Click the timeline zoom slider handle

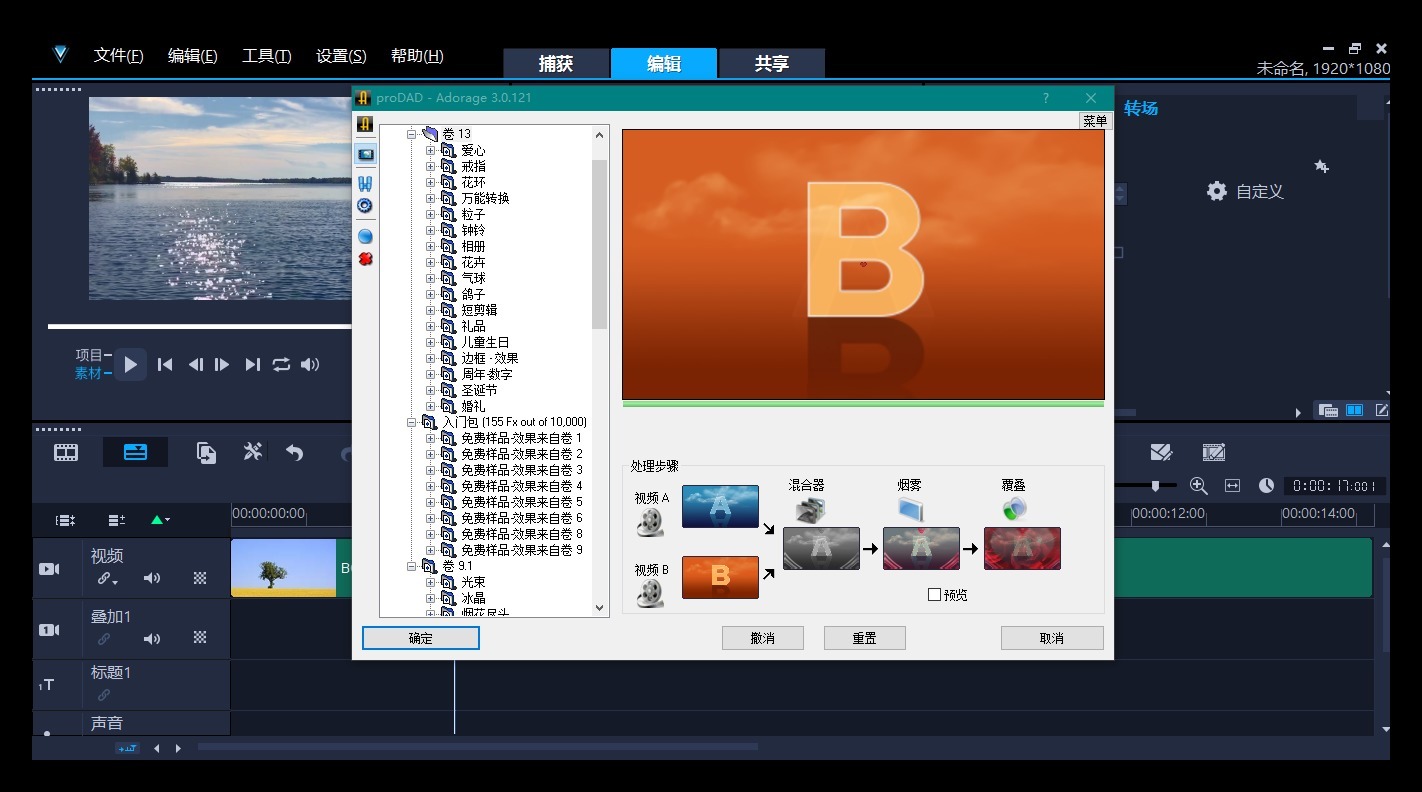click(1156, 486)
